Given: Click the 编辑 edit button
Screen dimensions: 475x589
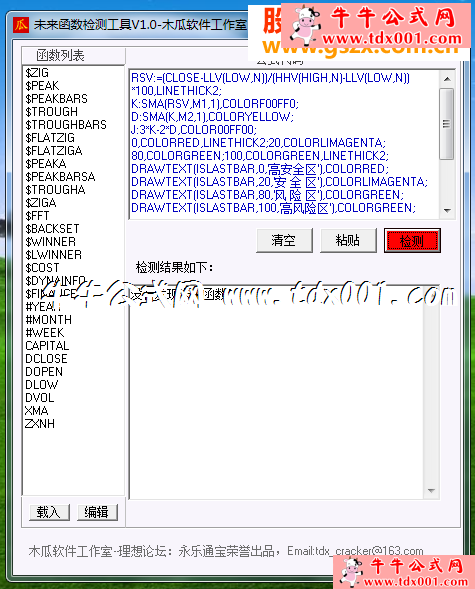Looking at the screenshot, I should [x=97, y=512].
